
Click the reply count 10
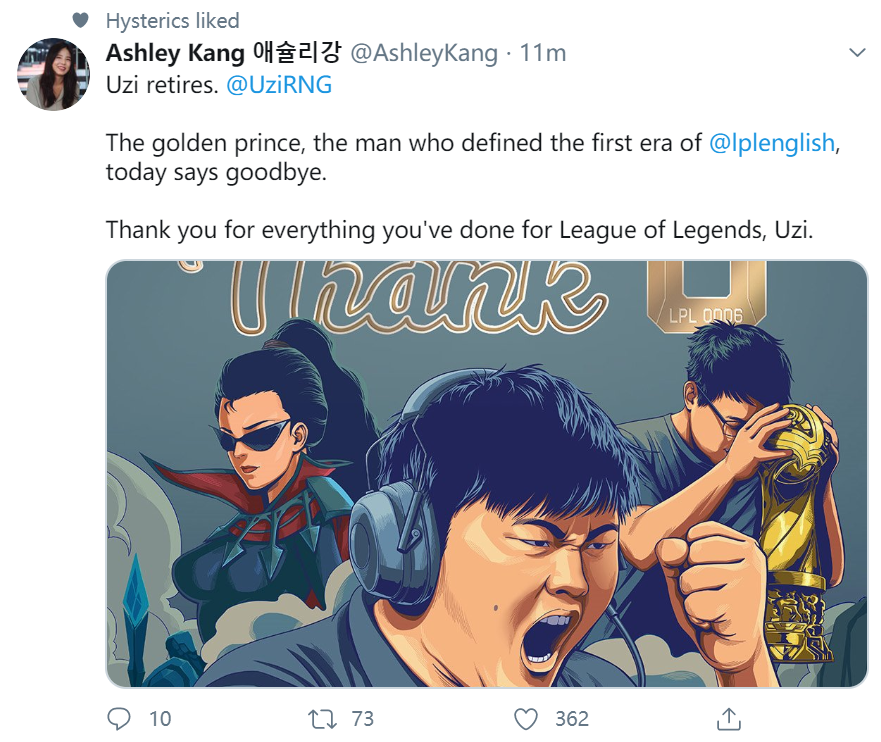pyautogui.click(x=160, y=719)
